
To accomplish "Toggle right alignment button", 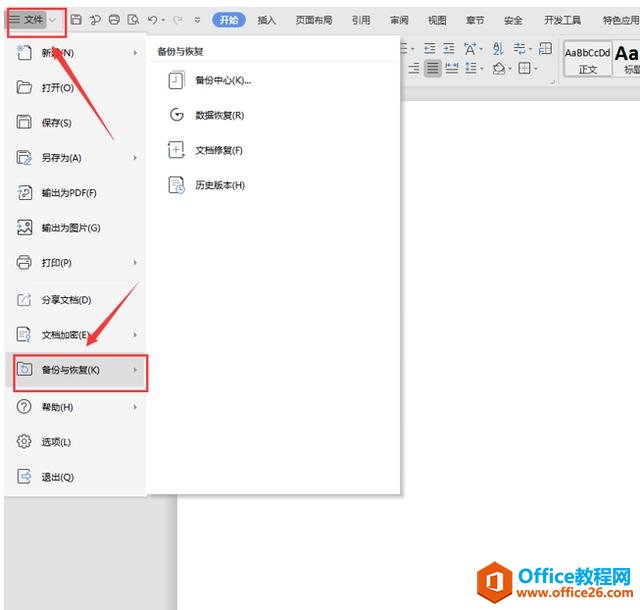I will tap(413, 68).
